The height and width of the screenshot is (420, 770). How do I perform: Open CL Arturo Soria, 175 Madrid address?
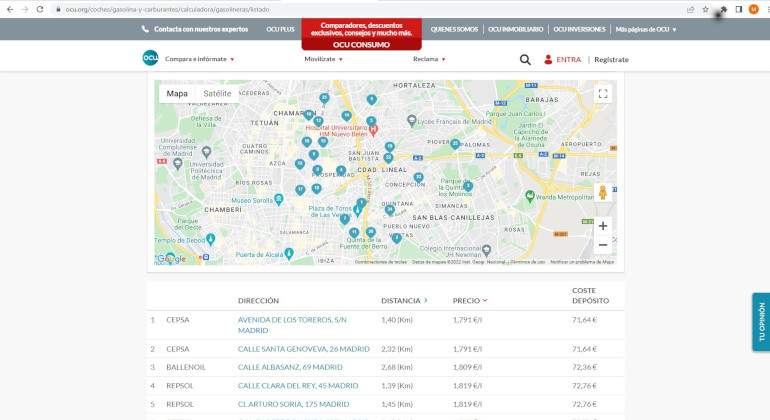pos(294,404)
